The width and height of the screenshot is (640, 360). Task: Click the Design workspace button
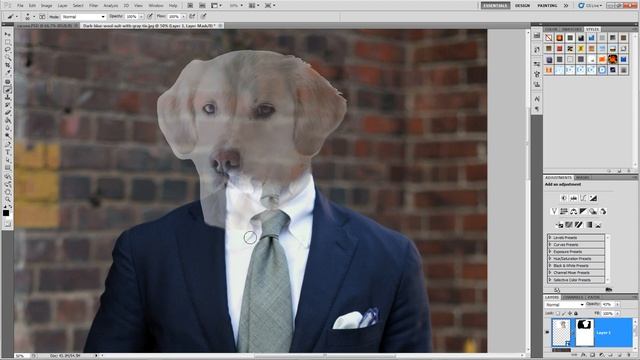(x=522, y=6)
